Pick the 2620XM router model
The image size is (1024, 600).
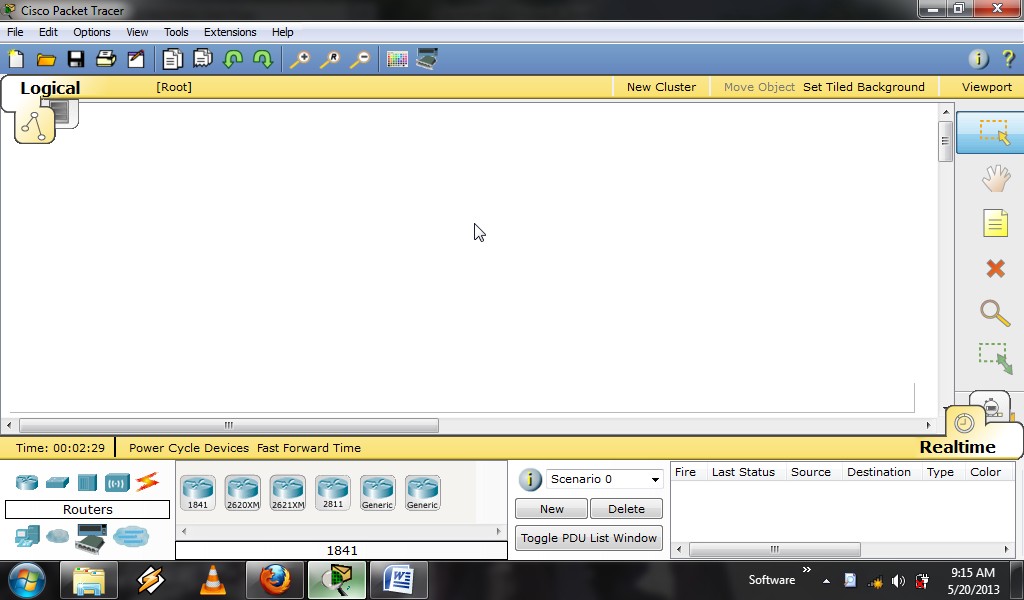242,493
